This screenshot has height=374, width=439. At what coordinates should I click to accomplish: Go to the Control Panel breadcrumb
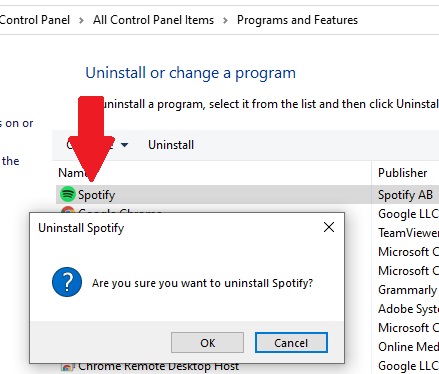35,20
